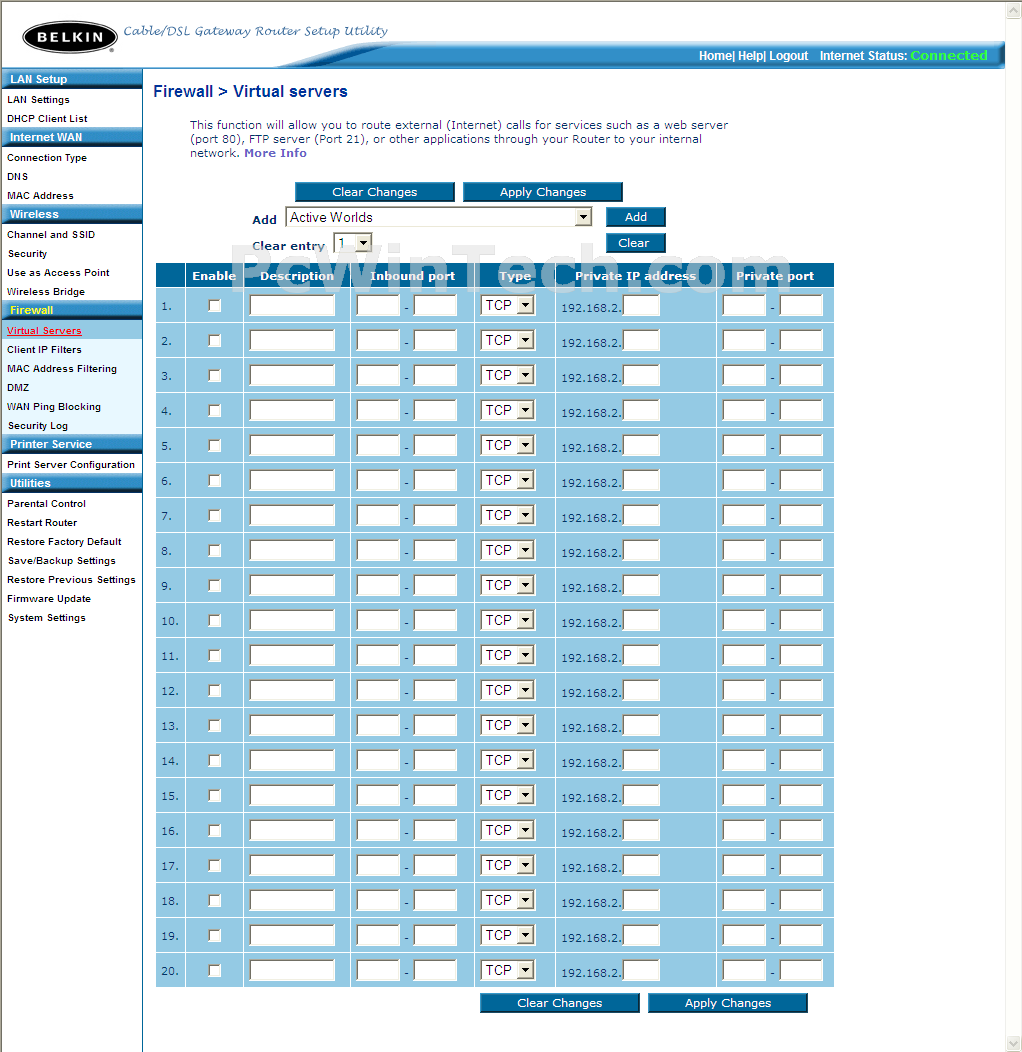Image resolution: width=1022 pixels, height=1052 pixels.
Task: Toggle the Enable checkbox on row 18
Action: coord(215,900)
